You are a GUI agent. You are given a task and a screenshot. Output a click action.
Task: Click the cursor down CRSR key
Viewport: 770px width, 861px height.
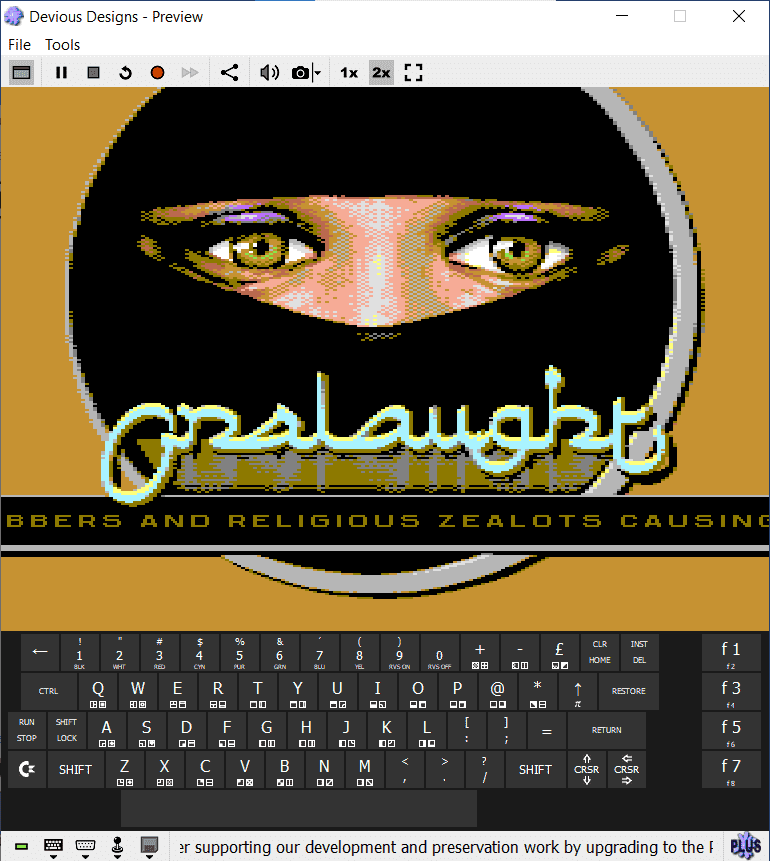coord(587,769)
